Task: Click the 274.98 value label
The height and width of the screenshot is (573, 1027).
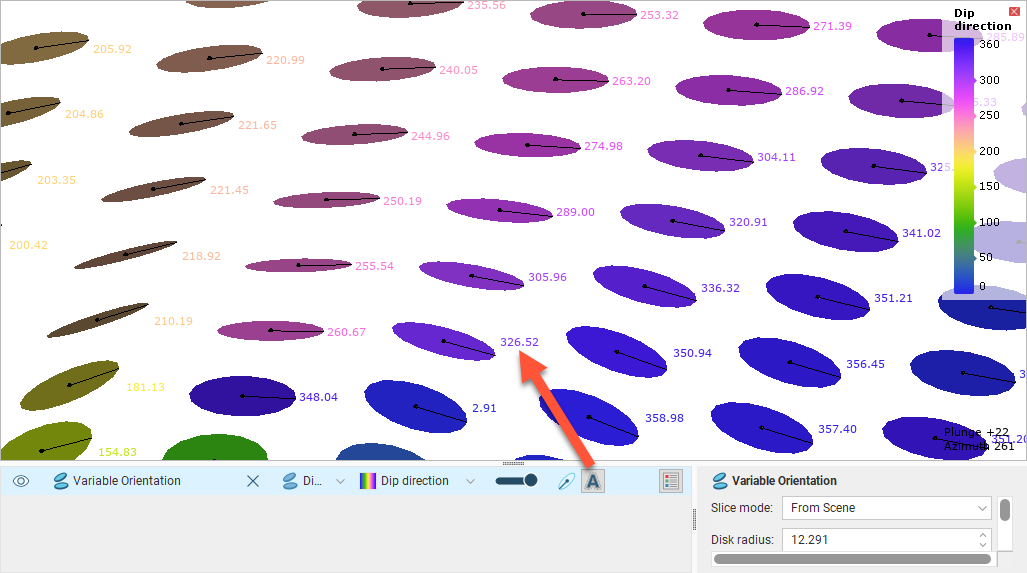Action: click(603, 146)
